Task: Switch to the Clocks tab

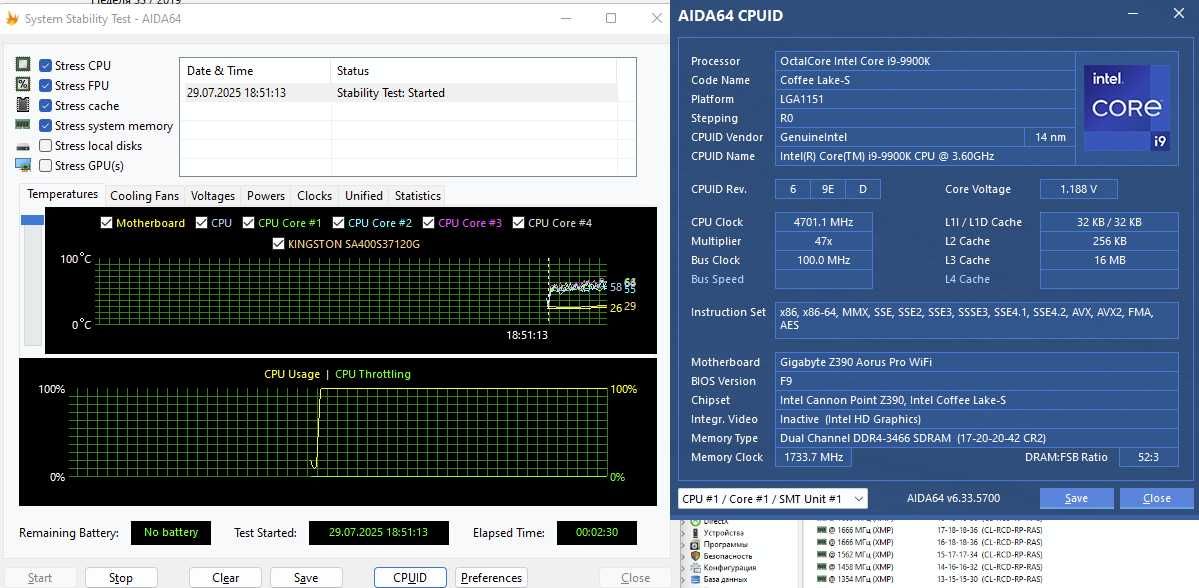Action: [314, 196]
